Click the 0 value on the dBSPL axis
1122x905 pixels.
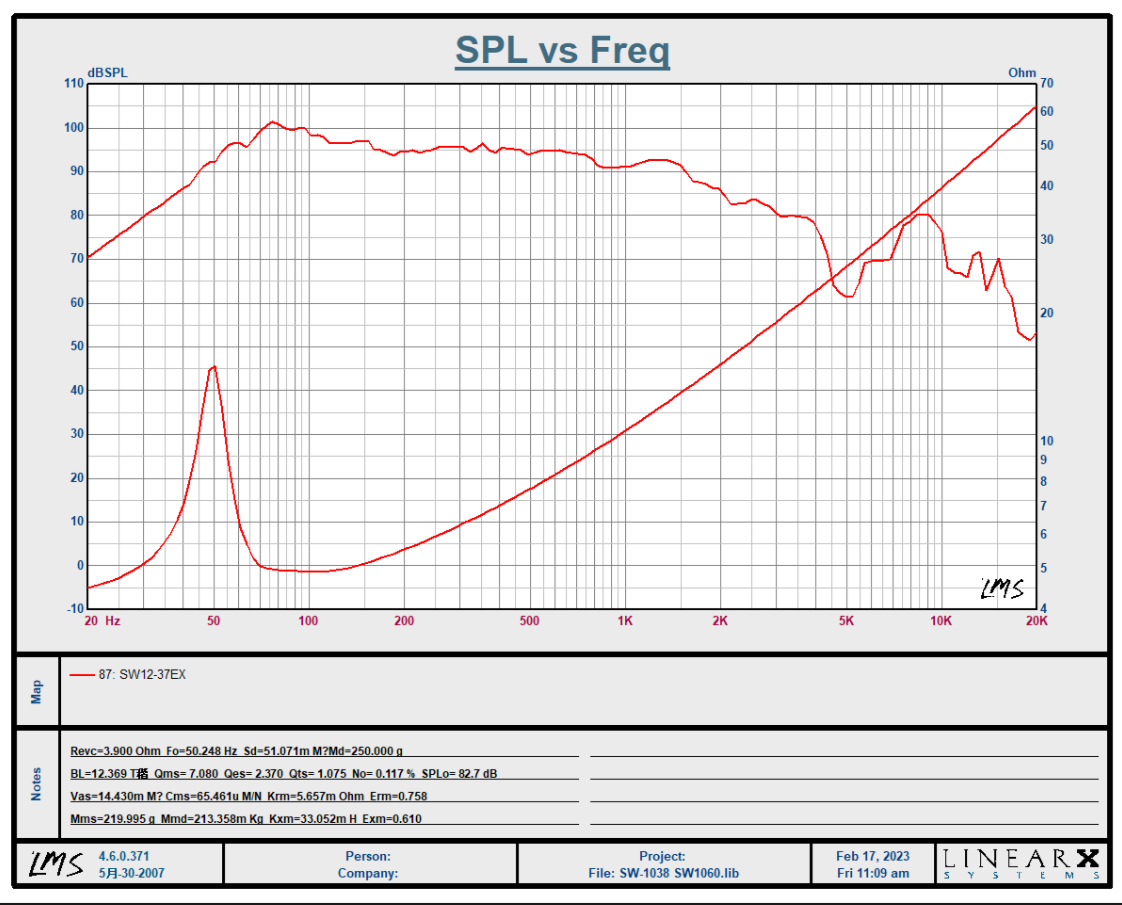pos(80,566)
